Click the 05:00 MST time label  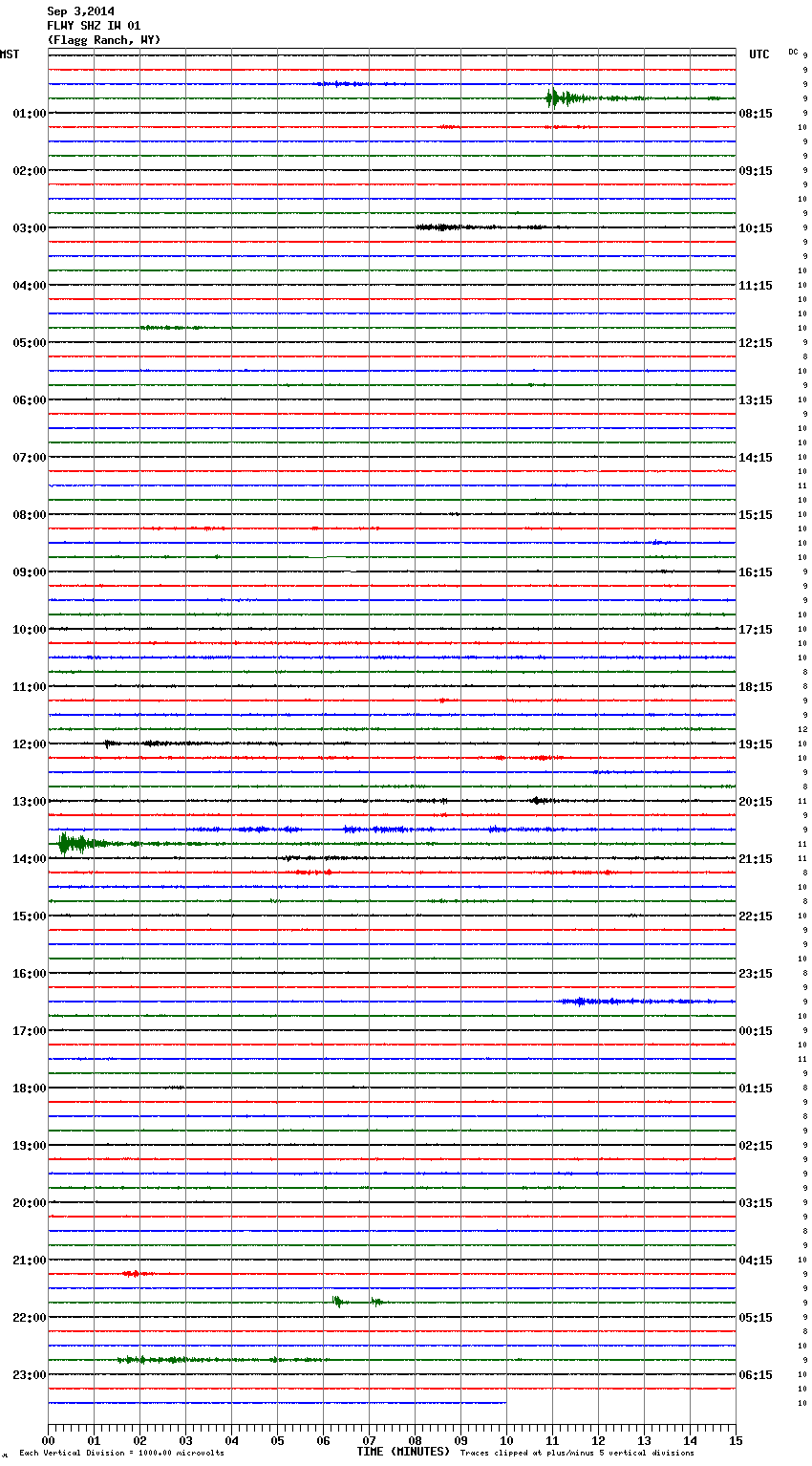(30, 343)
